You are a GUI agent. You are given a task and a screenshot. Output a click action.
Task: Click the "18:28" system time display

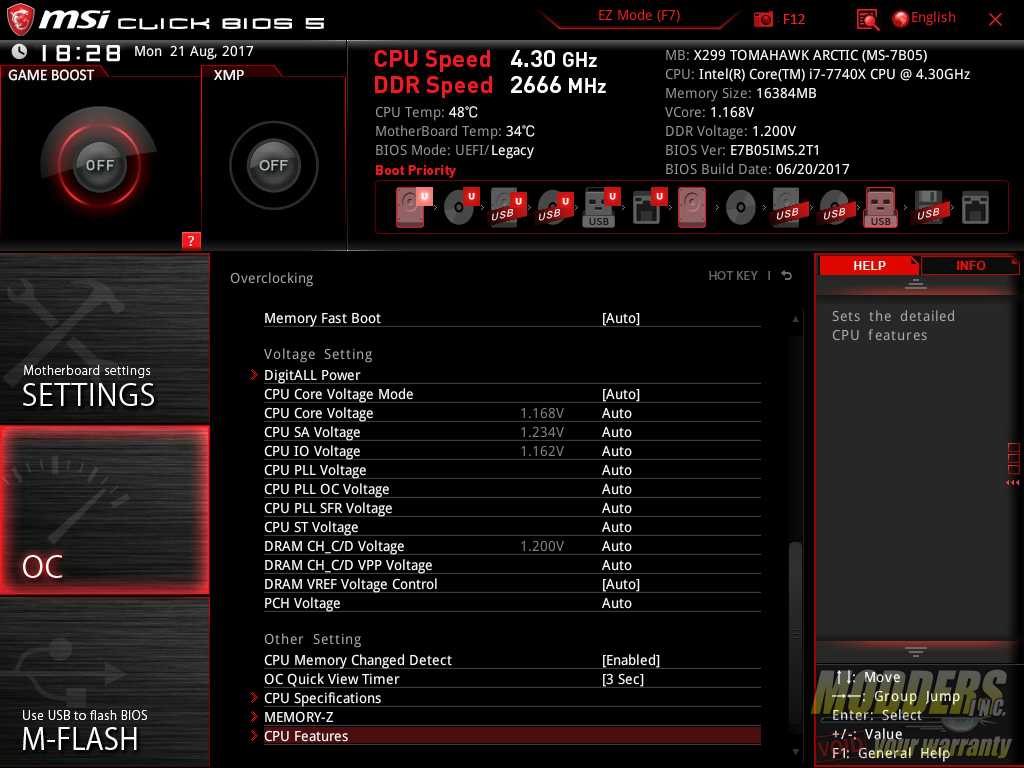pos(80,52)
